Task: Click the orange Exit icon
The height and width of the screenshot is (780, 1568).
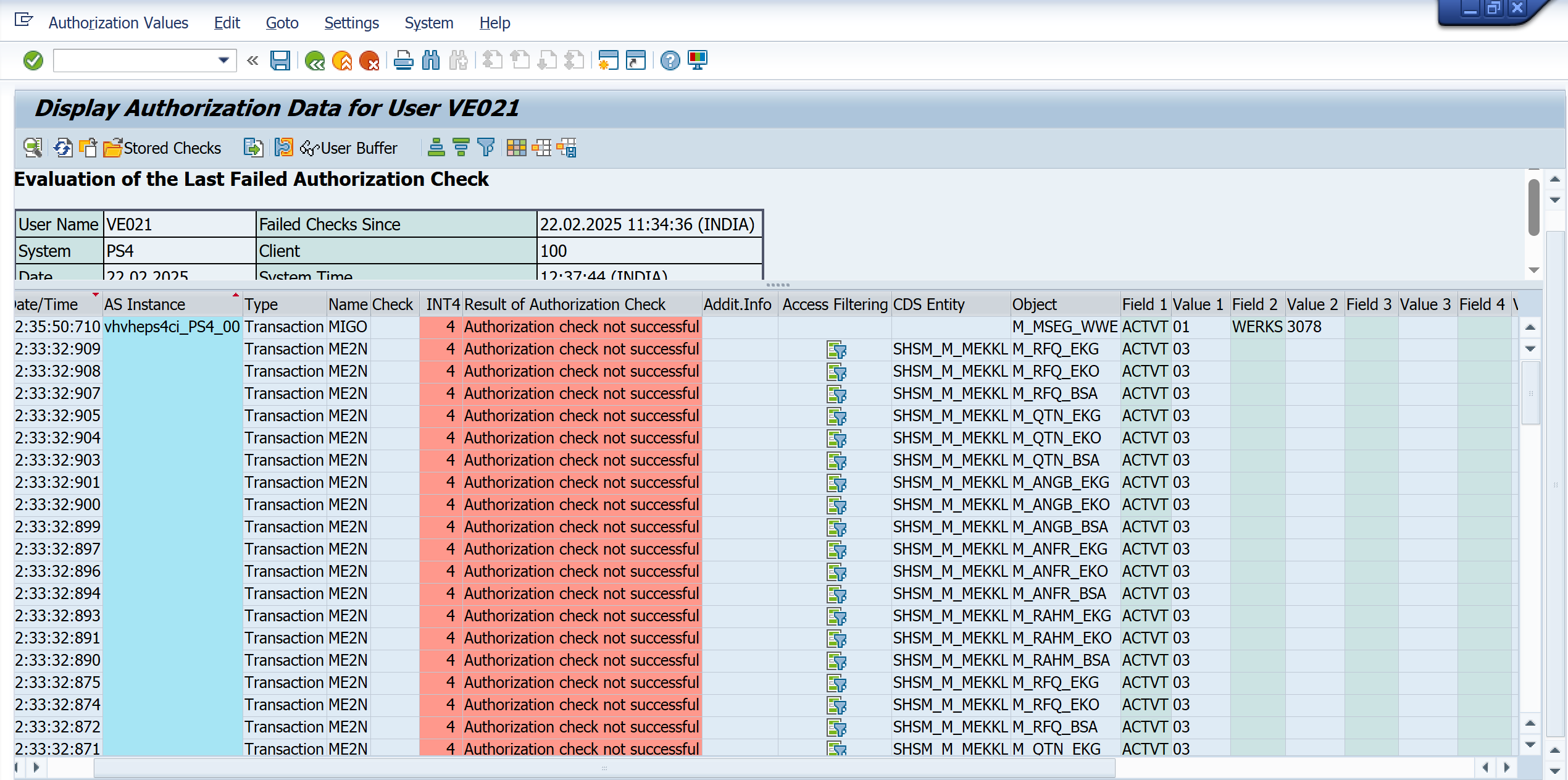Action: pyautogui.click(x=342, y=61)
